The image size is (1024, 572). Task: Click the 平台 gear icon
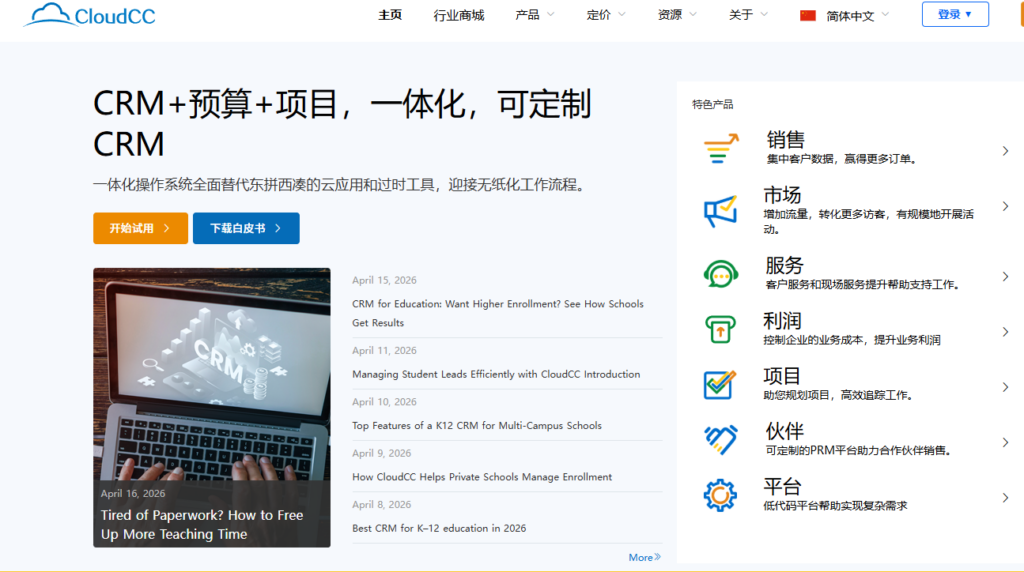click(720, 495)
